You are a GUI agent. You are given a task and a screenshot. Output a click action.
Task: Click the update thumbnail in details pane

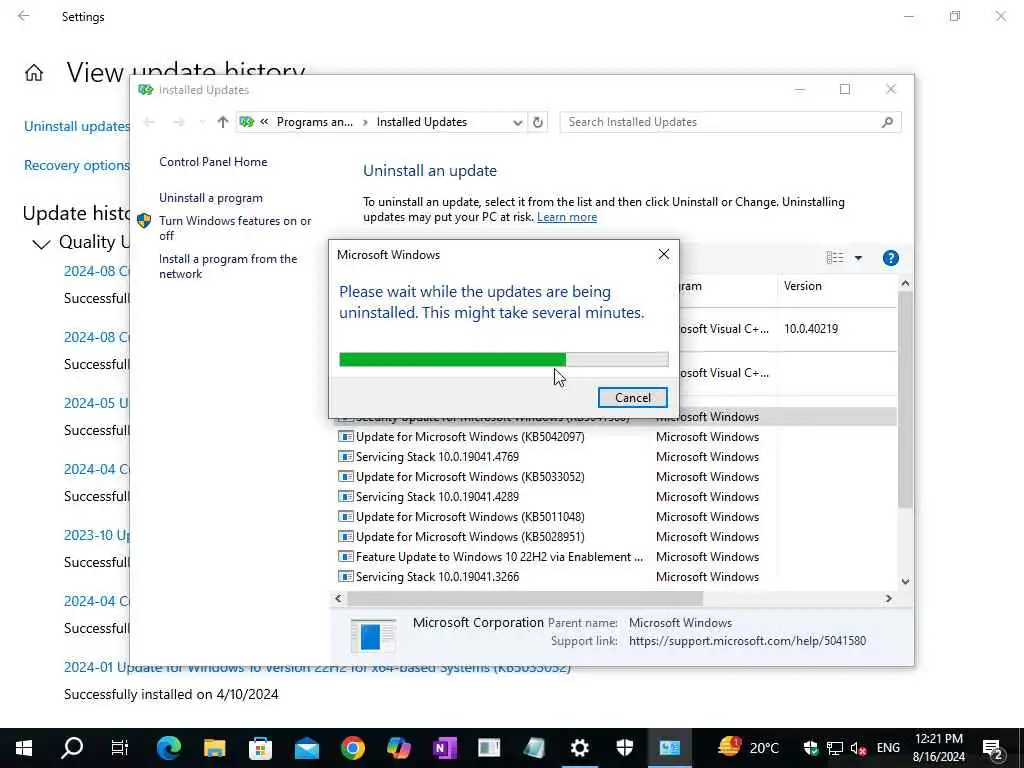tap(373, 635)
